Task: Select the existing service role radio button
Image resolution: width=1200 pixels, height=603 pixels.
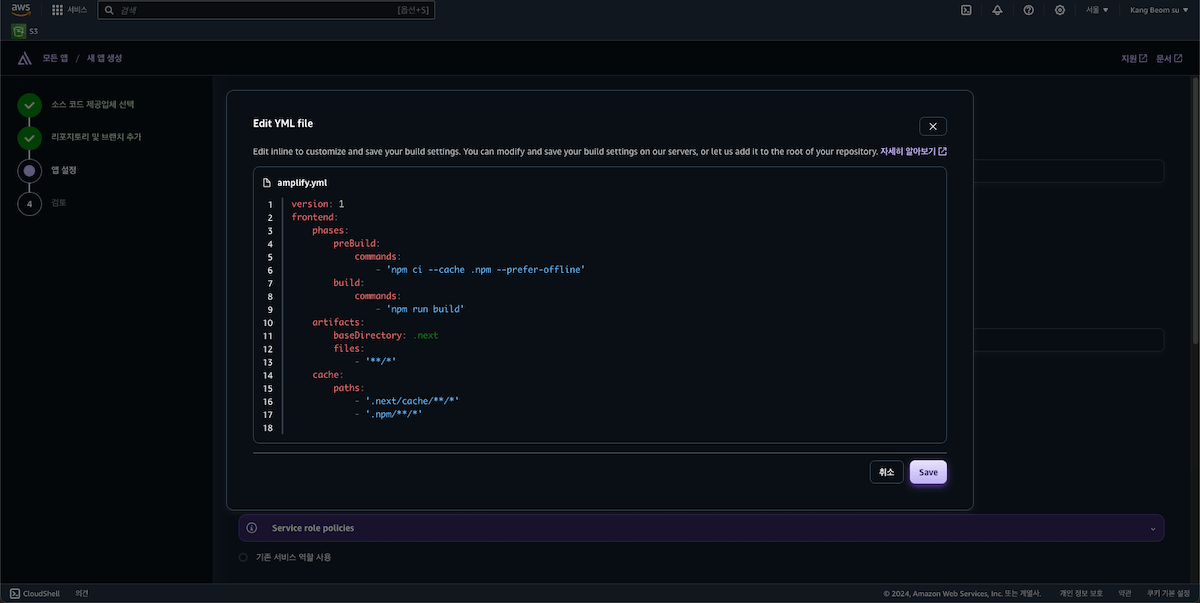Action: tap(243, 557)
